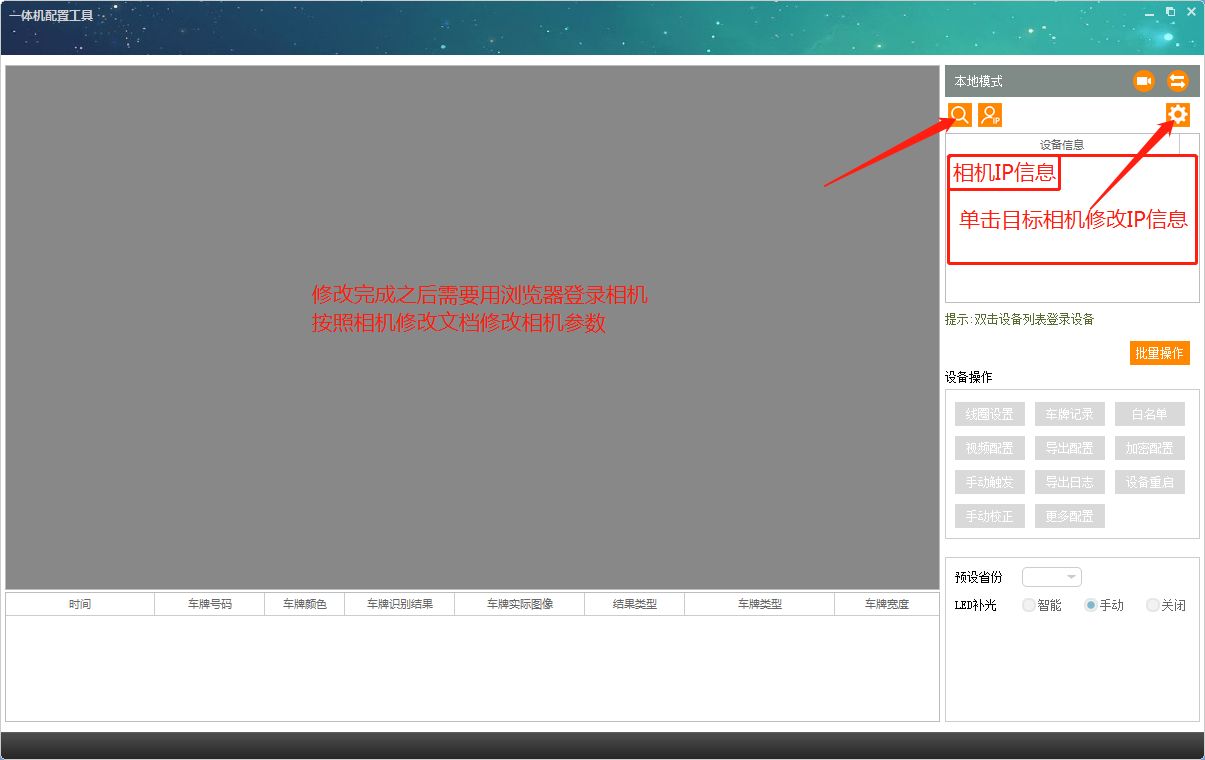Click the 车牌识别结果 column header

pos(400,604)
